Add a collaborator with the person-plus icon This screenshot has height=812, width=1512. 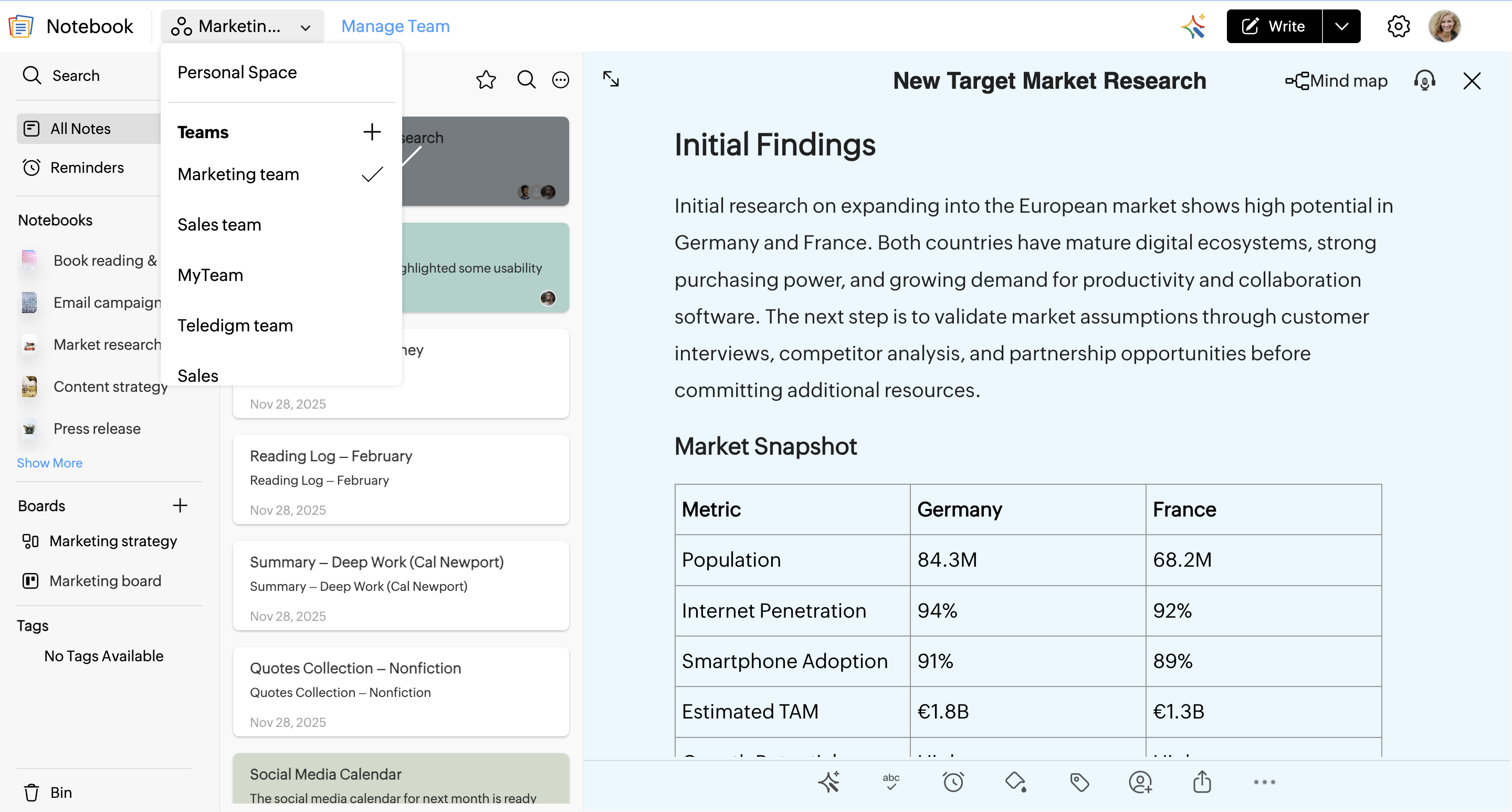click(x=1140, y=782)
